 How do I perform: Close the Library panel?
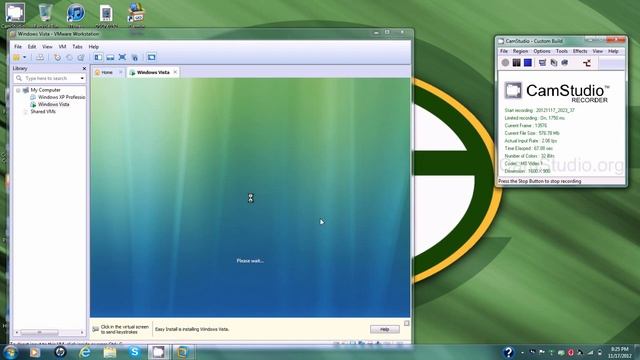[84, 69]
